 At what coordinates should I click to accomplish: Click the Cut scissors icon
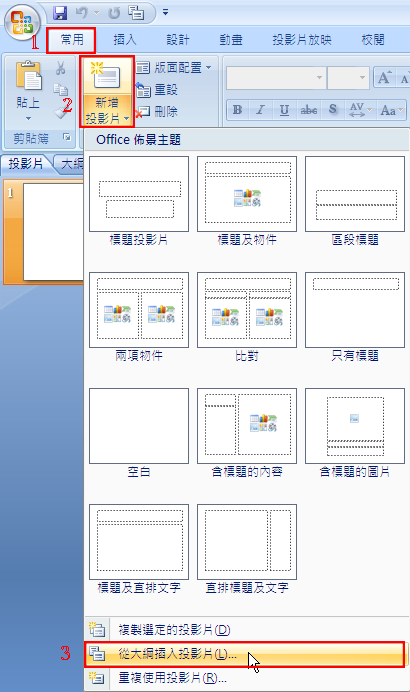[x=60, y=68]
